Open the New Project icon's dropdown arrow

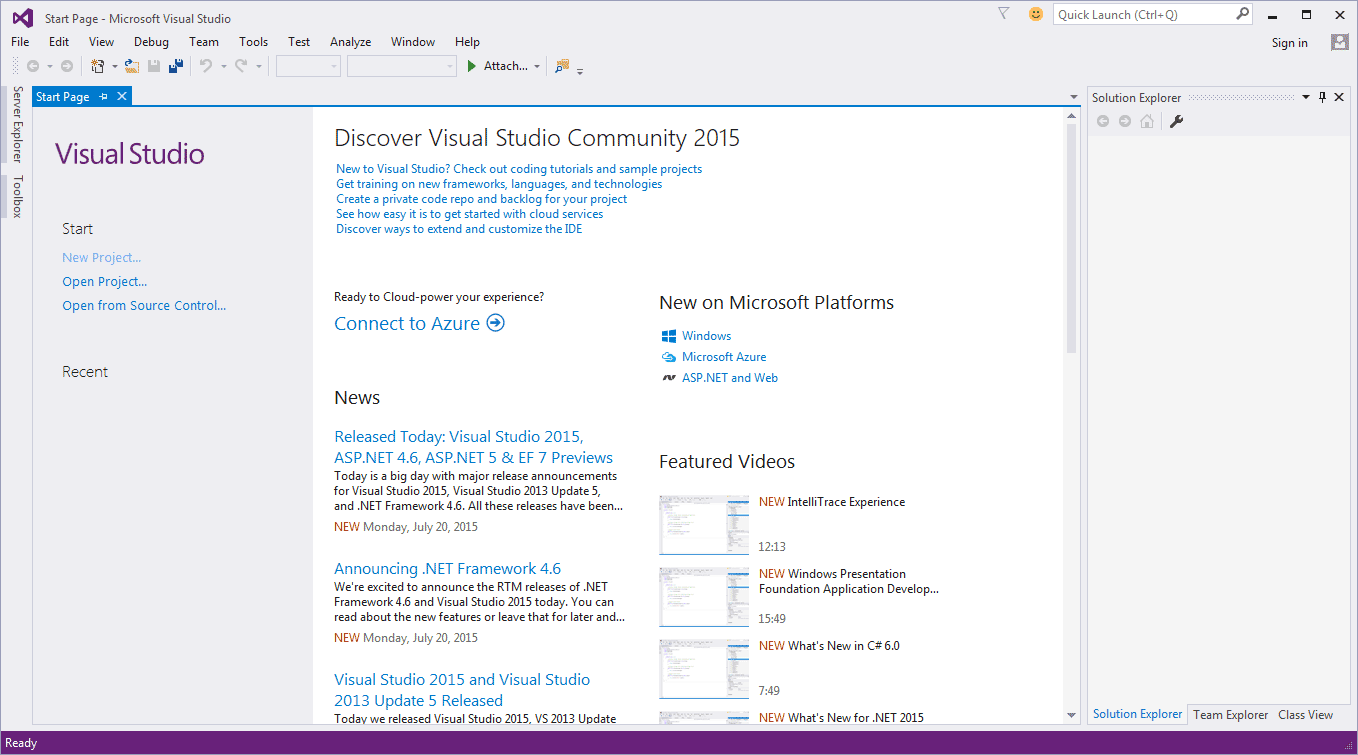[114, 67]
